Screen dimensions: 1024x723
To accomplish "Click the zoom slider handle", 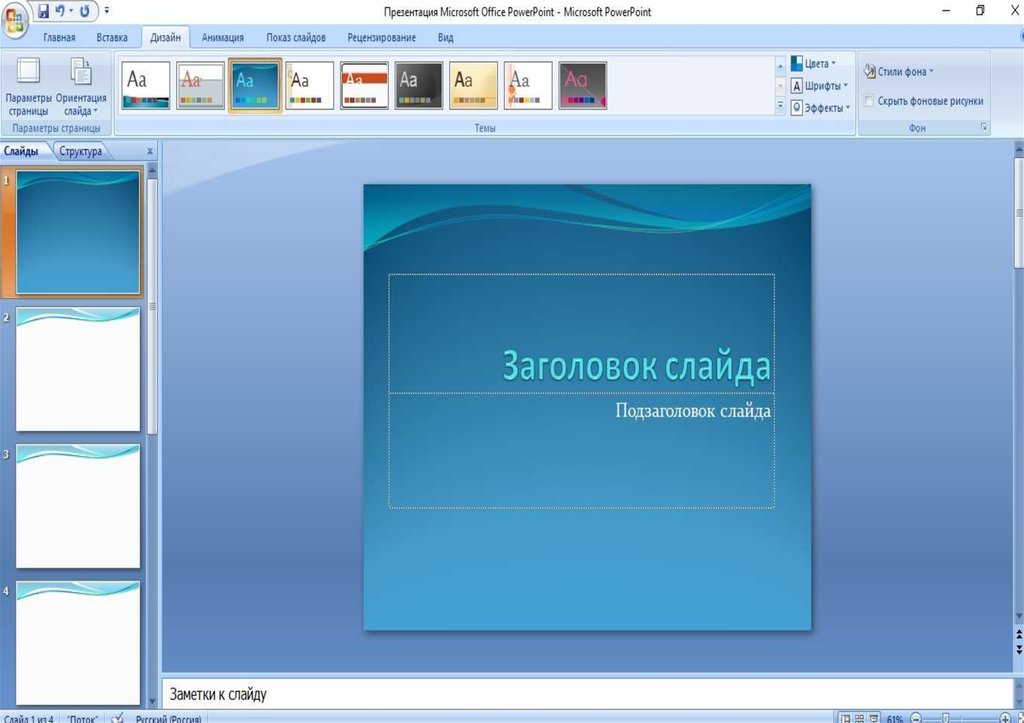I will tap(945, 718).
